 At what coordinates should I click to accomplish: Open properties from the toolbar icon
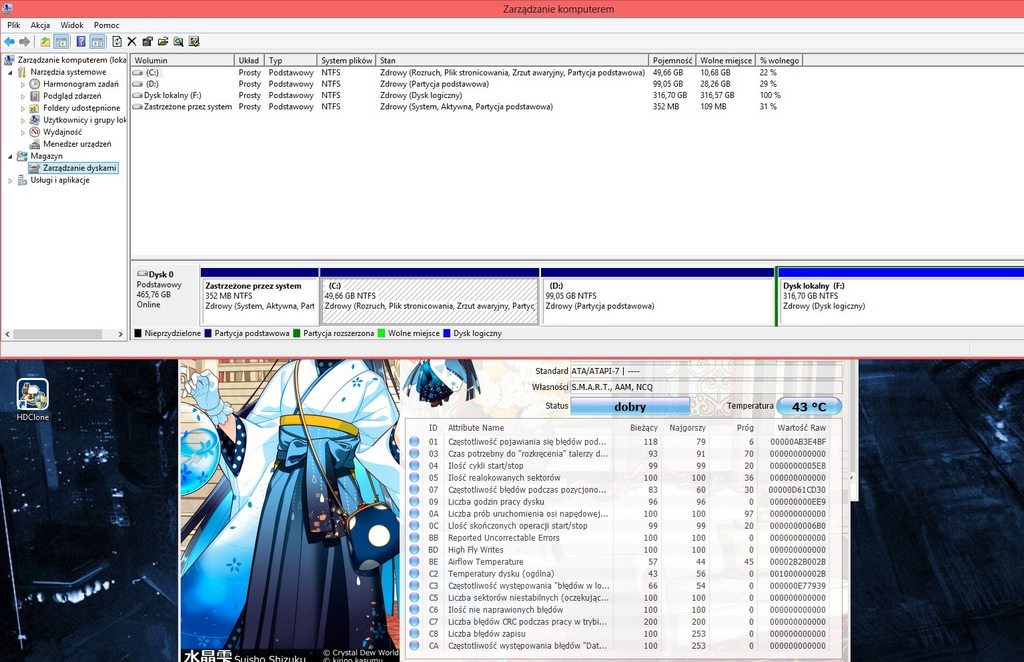coord(148,42)
